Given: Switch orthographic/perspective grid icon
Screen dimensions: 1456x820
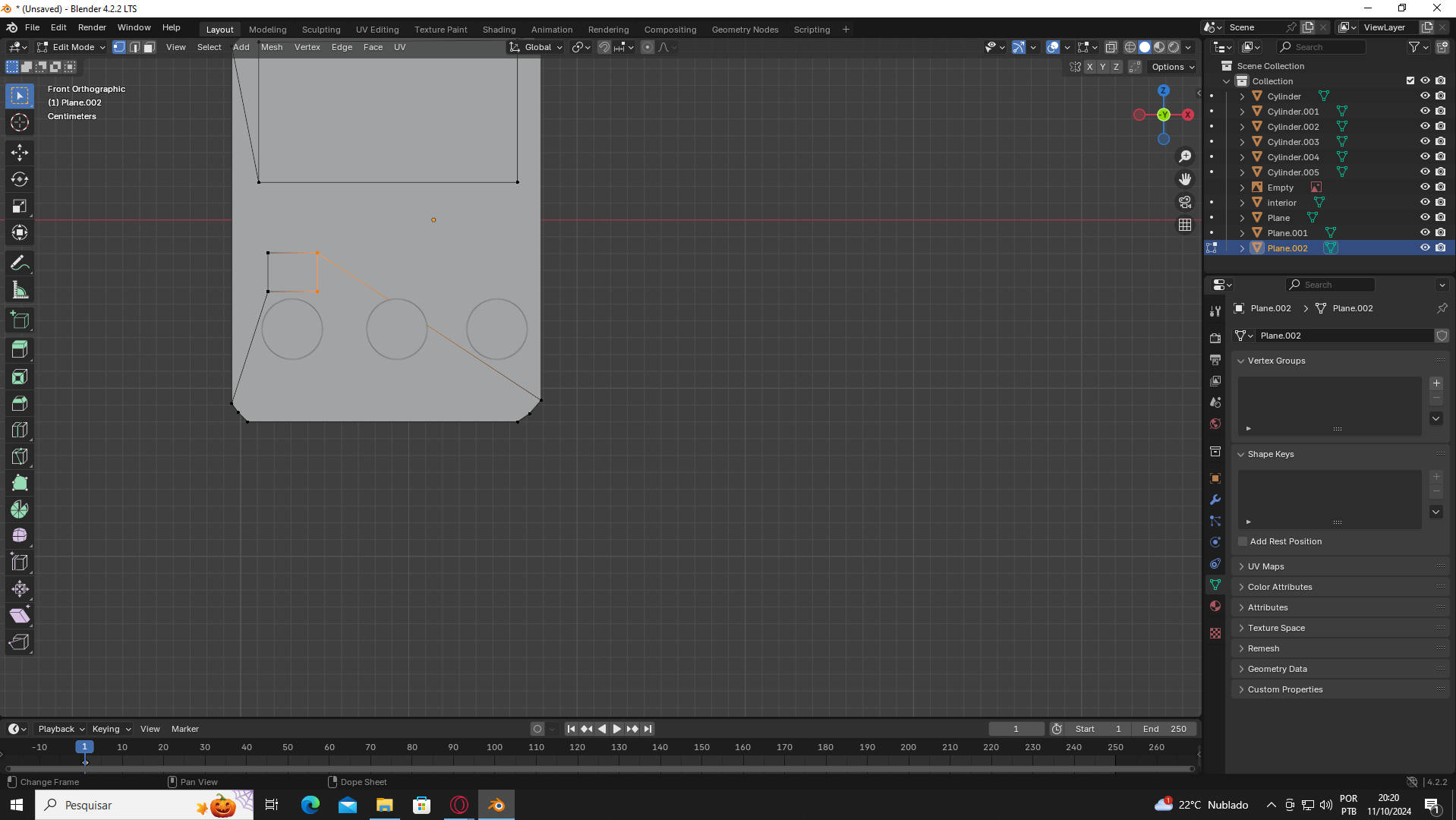Looking at the screenshot, I should (1185, 225).
